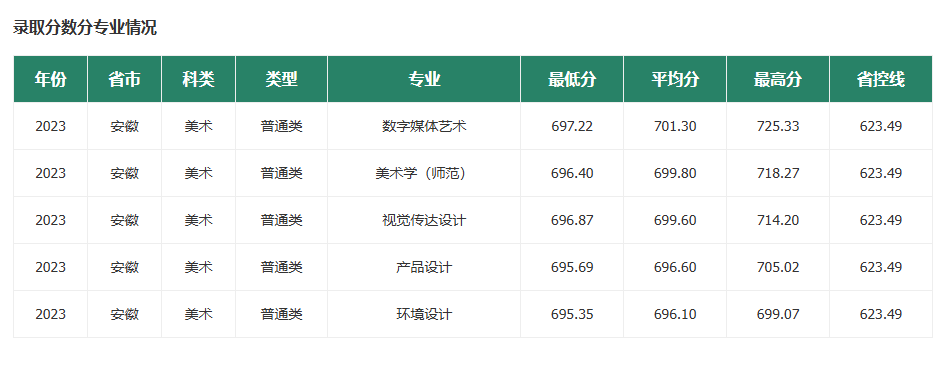Select the 美术学（师范）major cell
This screenshot has width=948, height=365.
coord(424,173)
